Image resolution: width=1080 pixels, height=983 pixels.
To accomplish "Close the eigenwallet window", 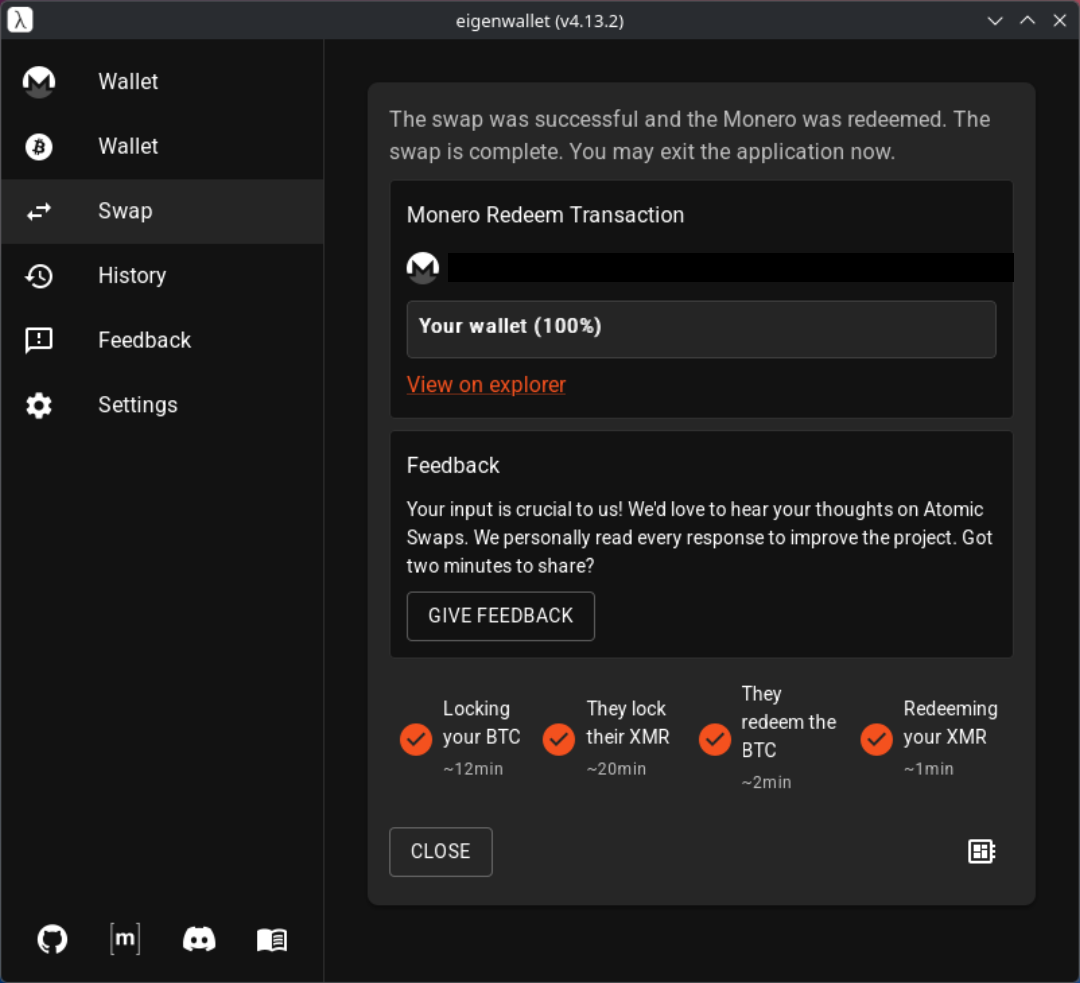I will click(1060, 21).
